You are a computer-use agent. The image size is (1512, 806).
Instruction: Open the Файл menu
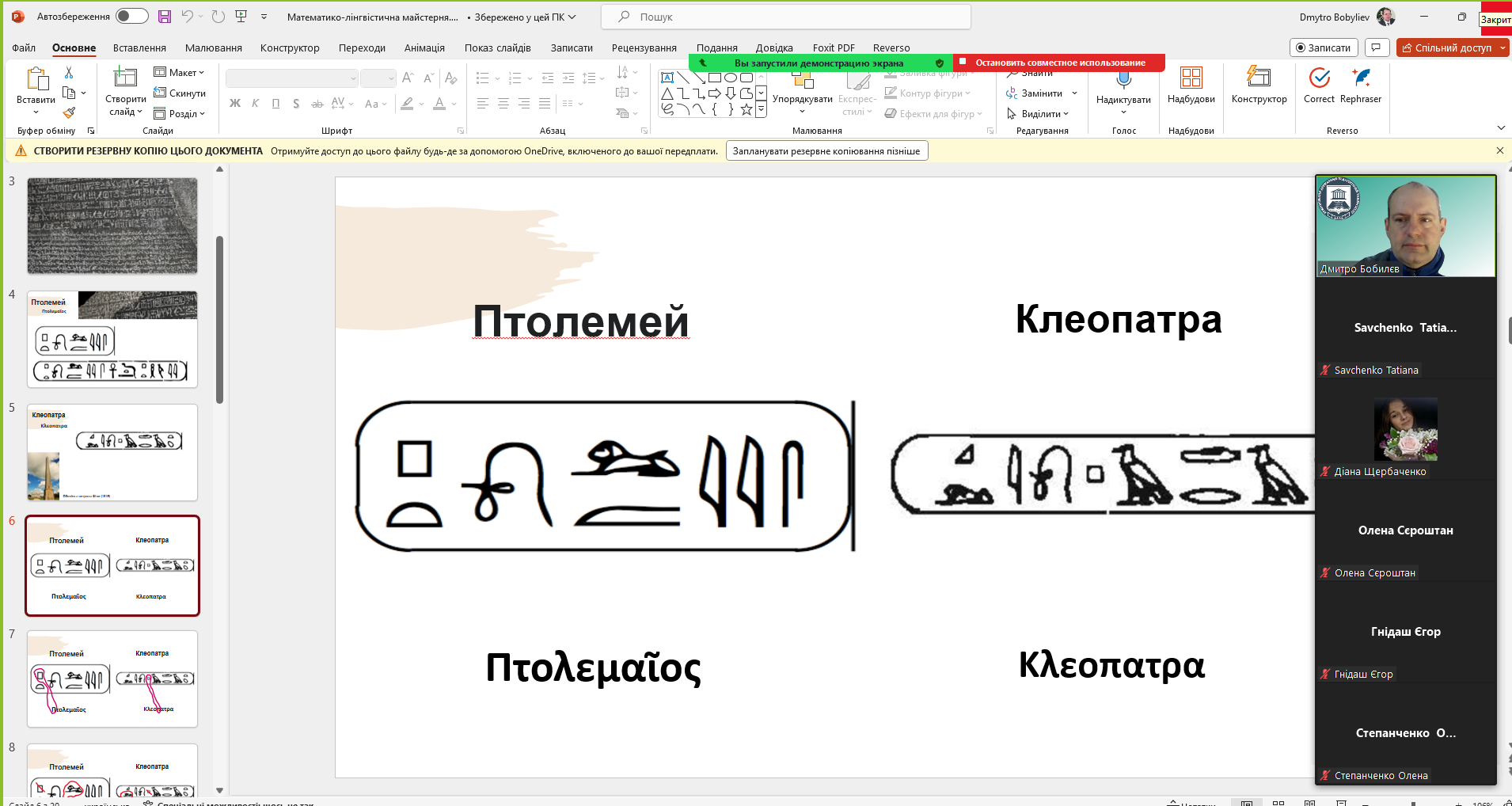(x=24, y=48)
